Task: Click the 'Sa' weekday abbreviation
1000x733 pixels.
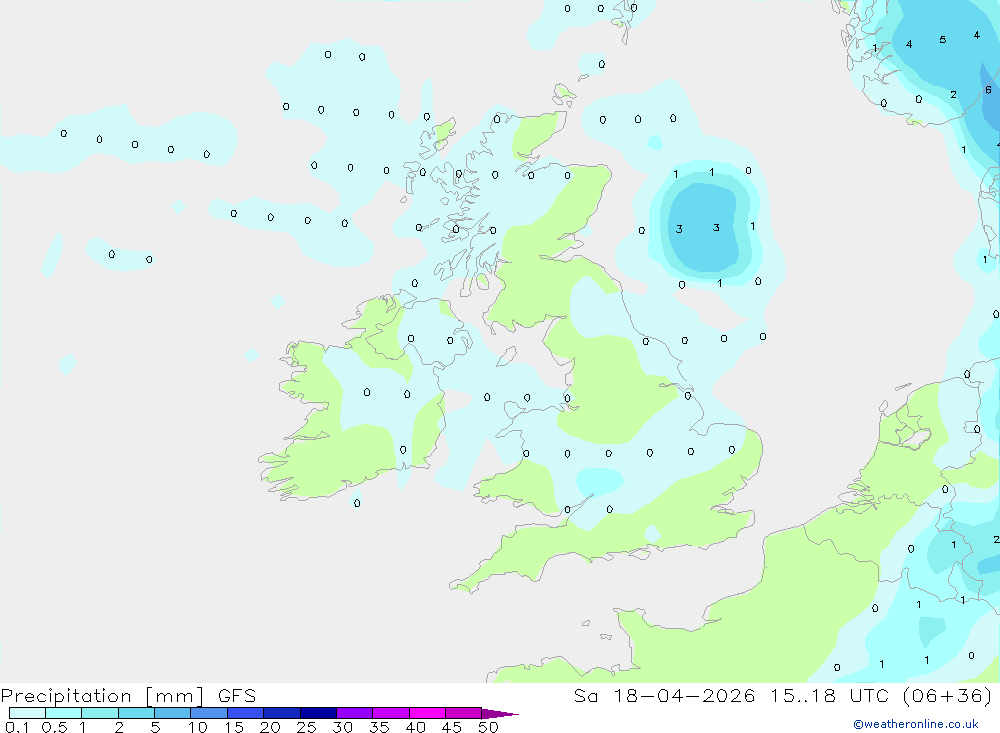Action: 585,695
